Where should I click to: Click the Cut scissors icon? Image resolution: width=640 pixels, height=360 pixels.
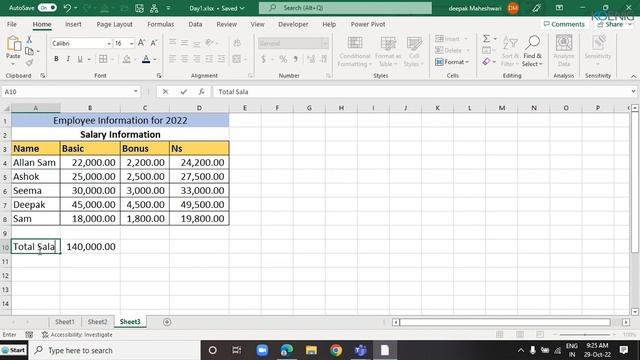pos(29,40)
